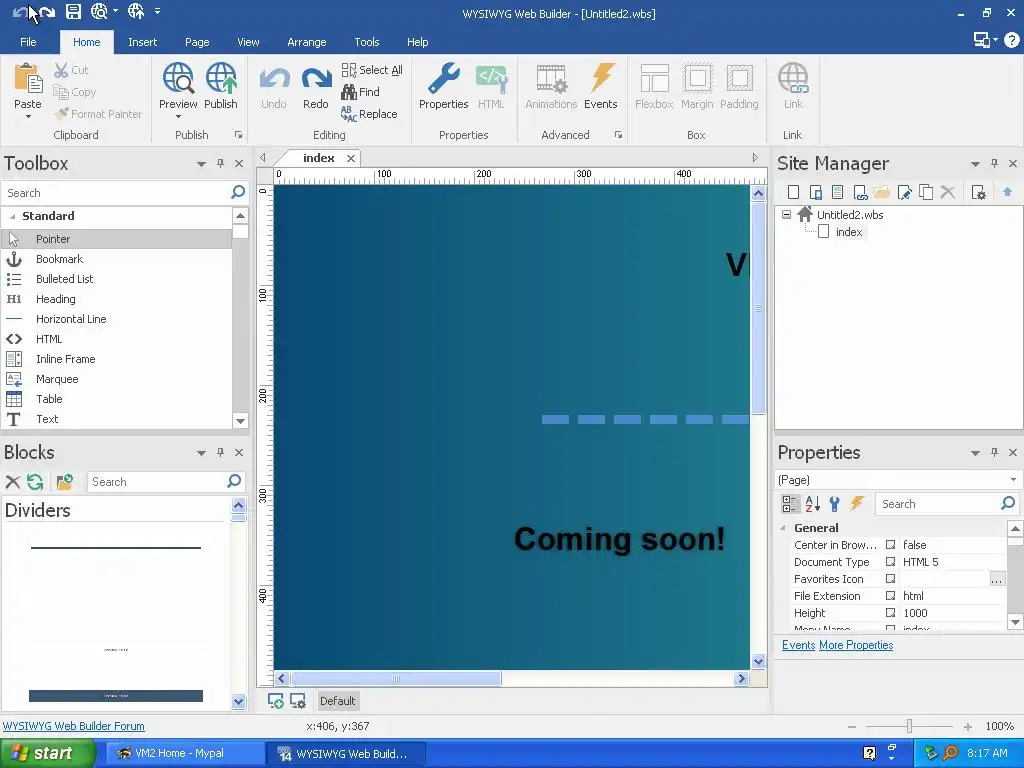1024x768 pixels.
Task: Click the Default breakpoint button
Action: 338,701
